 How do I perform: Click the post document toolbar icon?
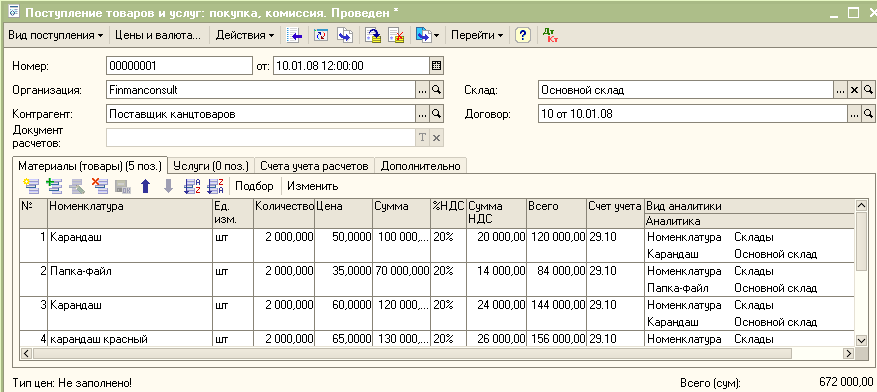point(373,35)
